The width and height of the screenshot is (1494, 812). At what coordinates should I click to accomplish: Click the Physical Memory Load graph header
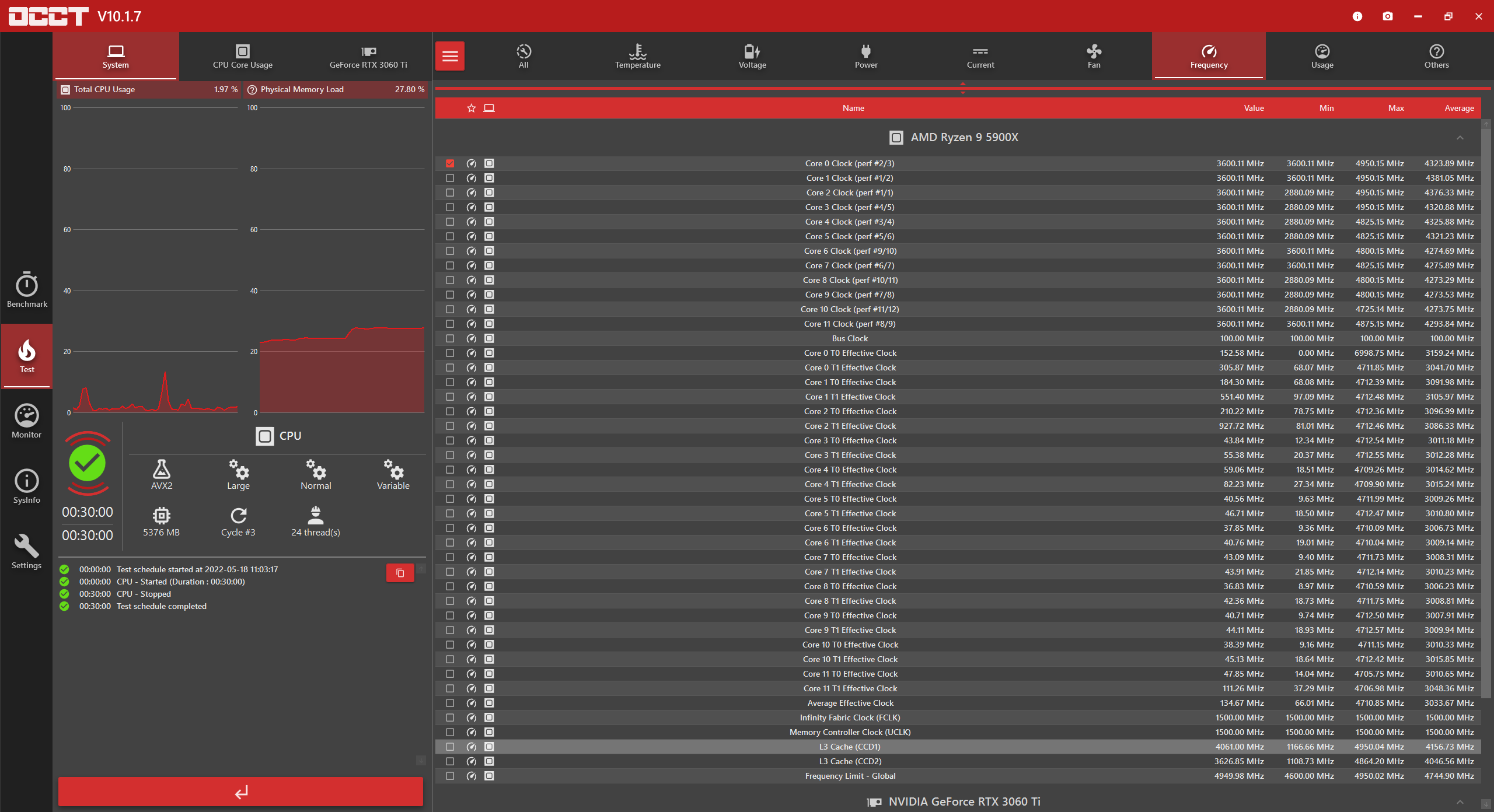pos(336,89)
